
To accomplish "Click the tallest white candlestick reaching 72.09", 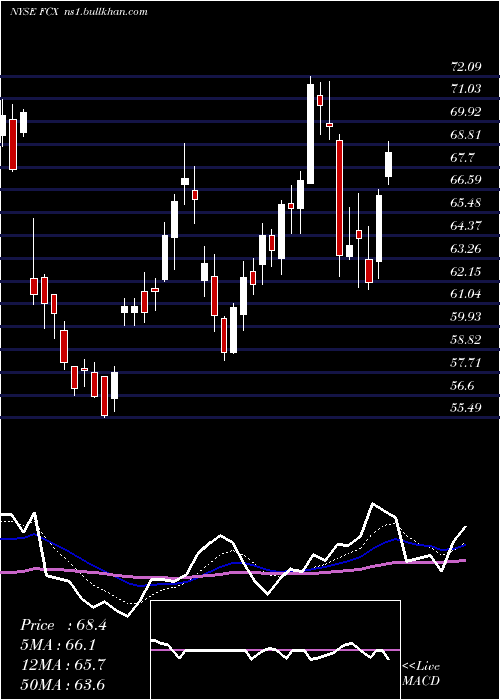I will [310, 133].
